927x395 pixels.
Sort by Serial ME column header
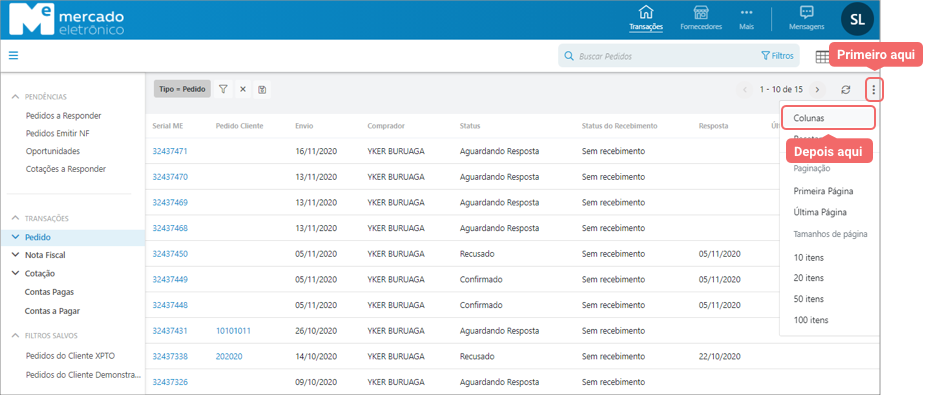click(x=168, y=126)
